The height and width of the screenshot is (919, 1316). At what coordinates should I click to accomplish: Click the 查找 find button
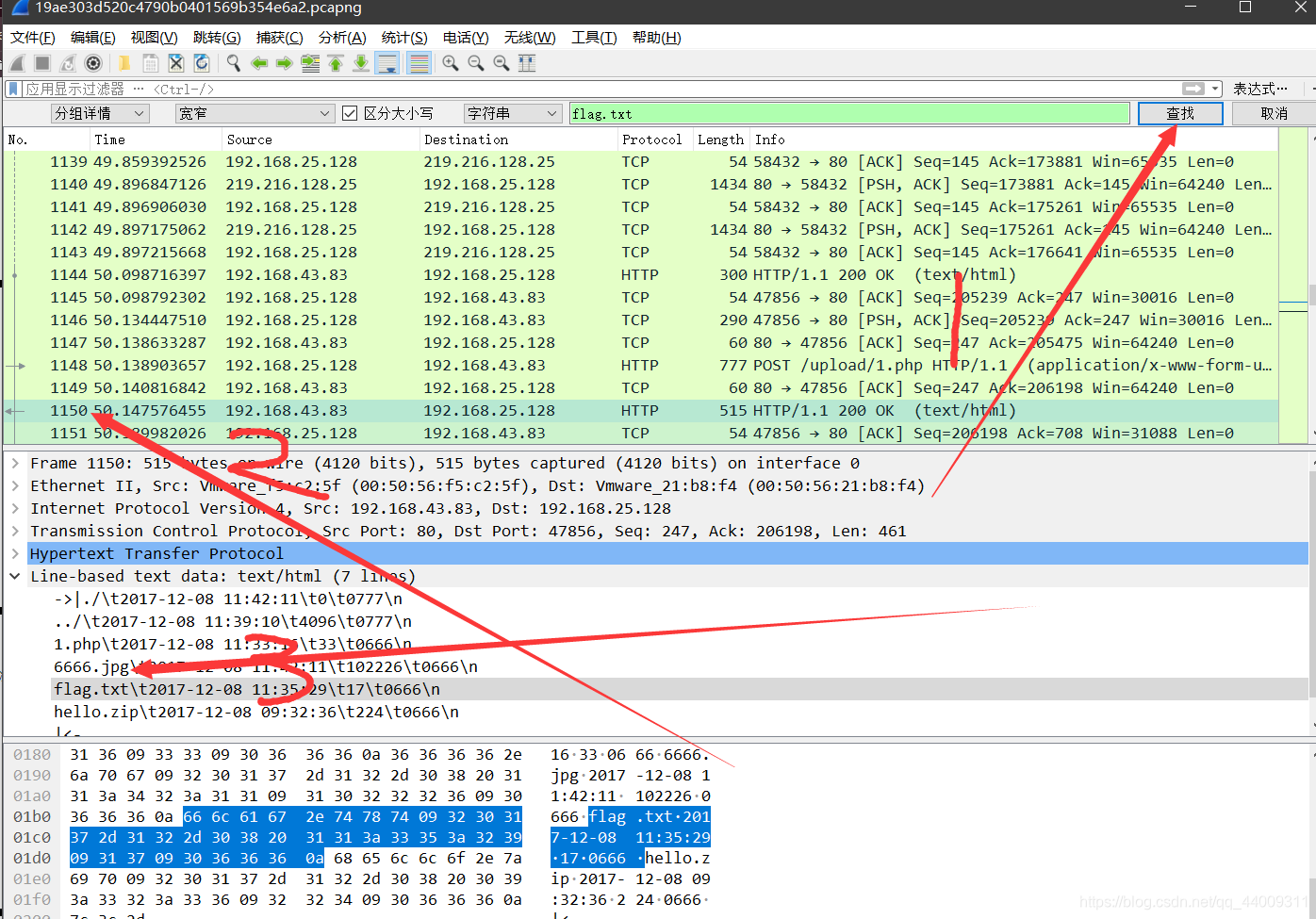[1180, 113]
